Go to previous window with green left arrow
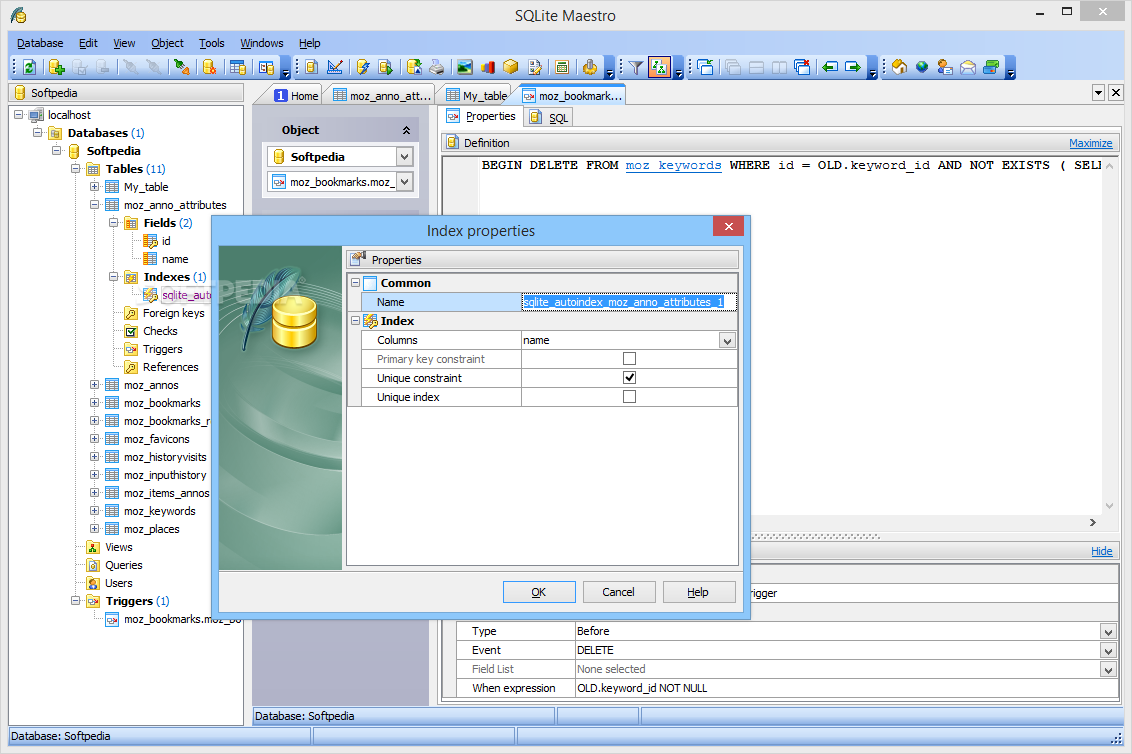The width and height of the screenshot is (1132, 754). coord(830,67)
